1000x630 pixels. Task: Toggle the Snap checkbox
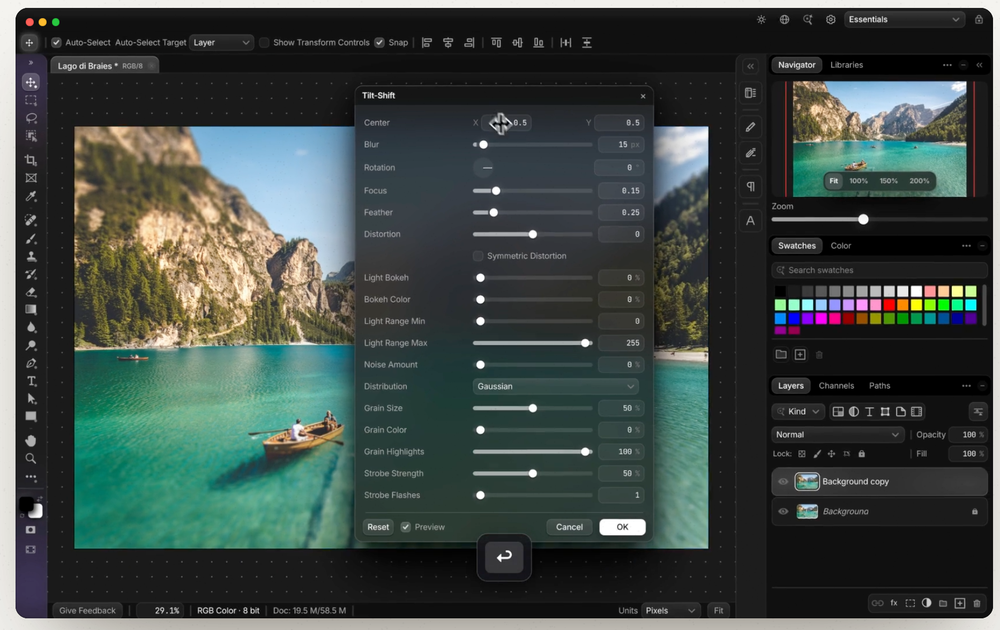[379, 43]
